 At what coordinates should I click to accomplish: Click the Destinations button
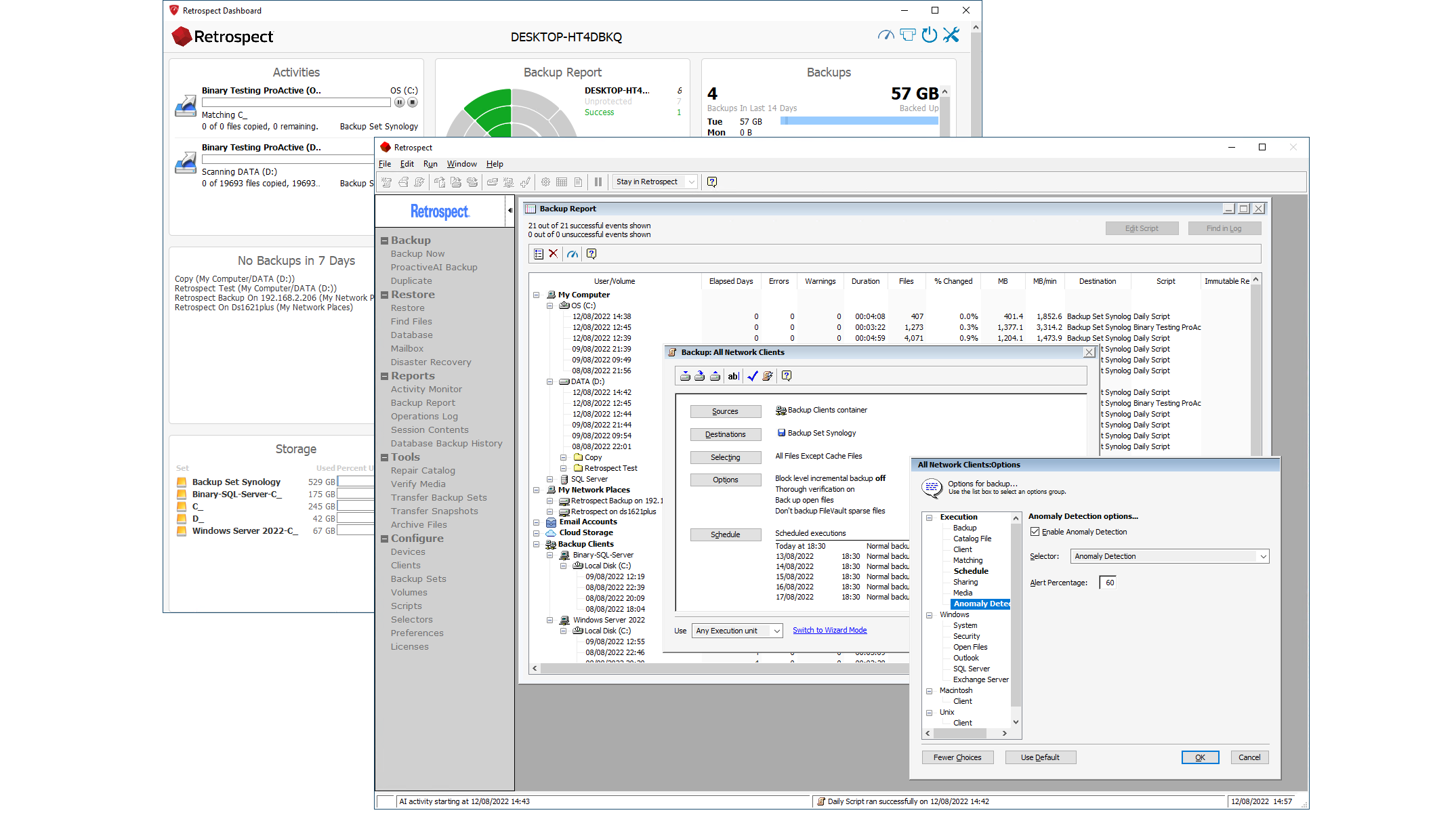tap(726, 435)
